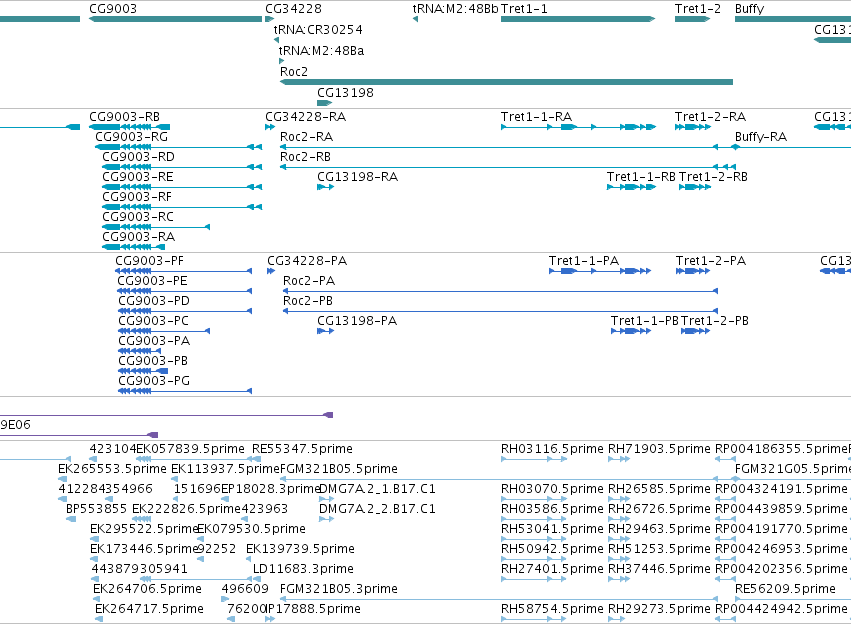Select transcript Roc2-RB label
Image resolution: width=851 pixels, height=624 pixels.
coord(305,157)
